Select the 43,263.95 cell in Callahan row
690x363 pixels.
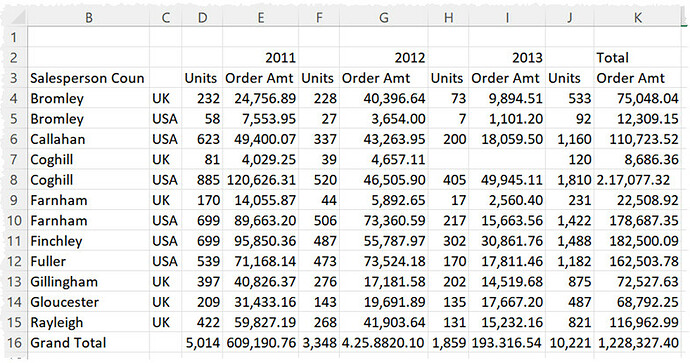pos(384,139)
